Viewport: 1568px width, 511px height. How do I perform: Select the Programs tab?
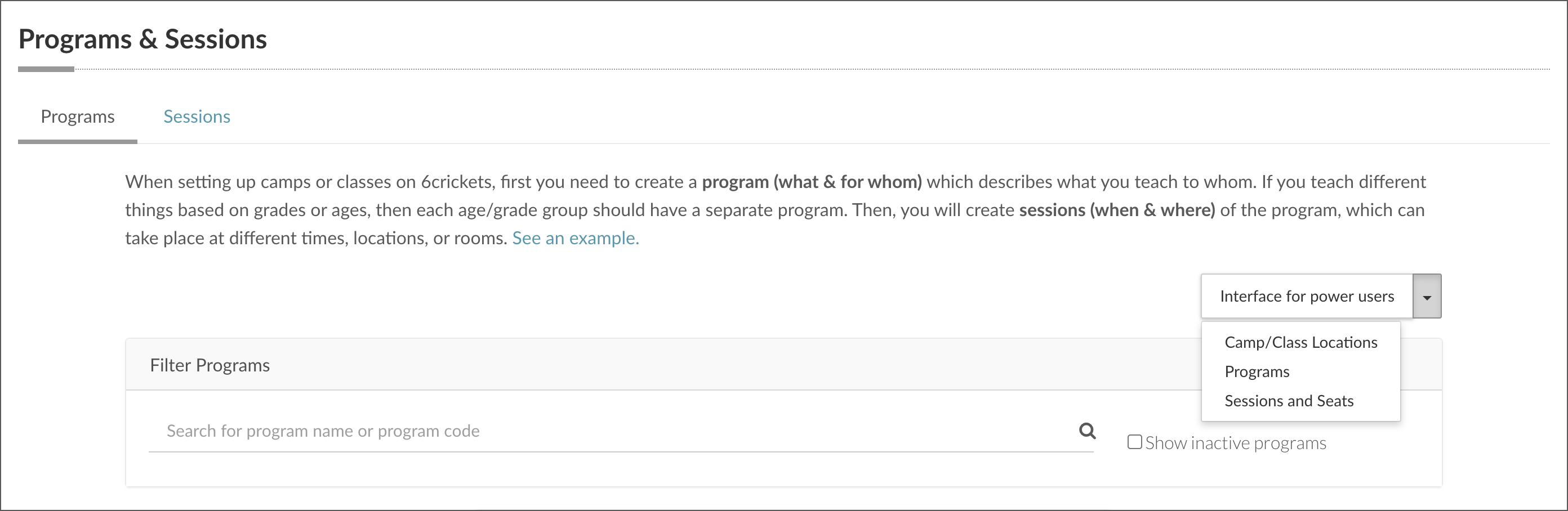pos(77,116)
